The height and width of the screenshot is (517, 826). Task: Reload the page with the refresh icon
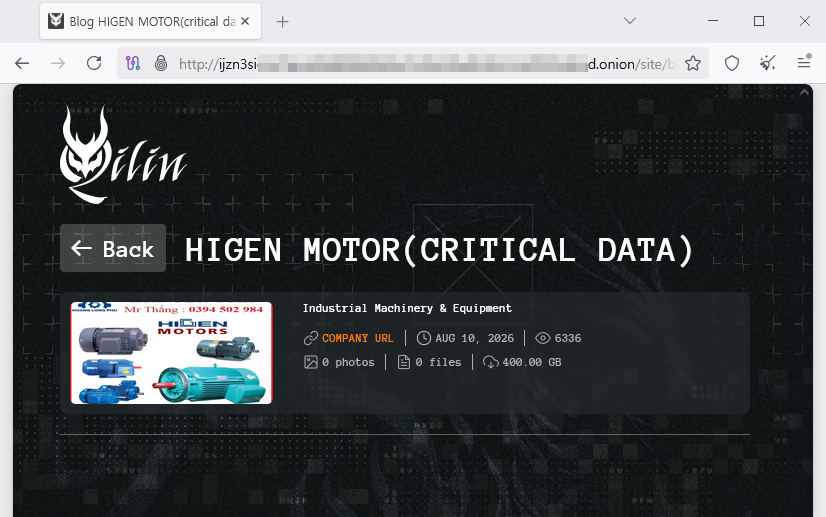tap(94, 64)
